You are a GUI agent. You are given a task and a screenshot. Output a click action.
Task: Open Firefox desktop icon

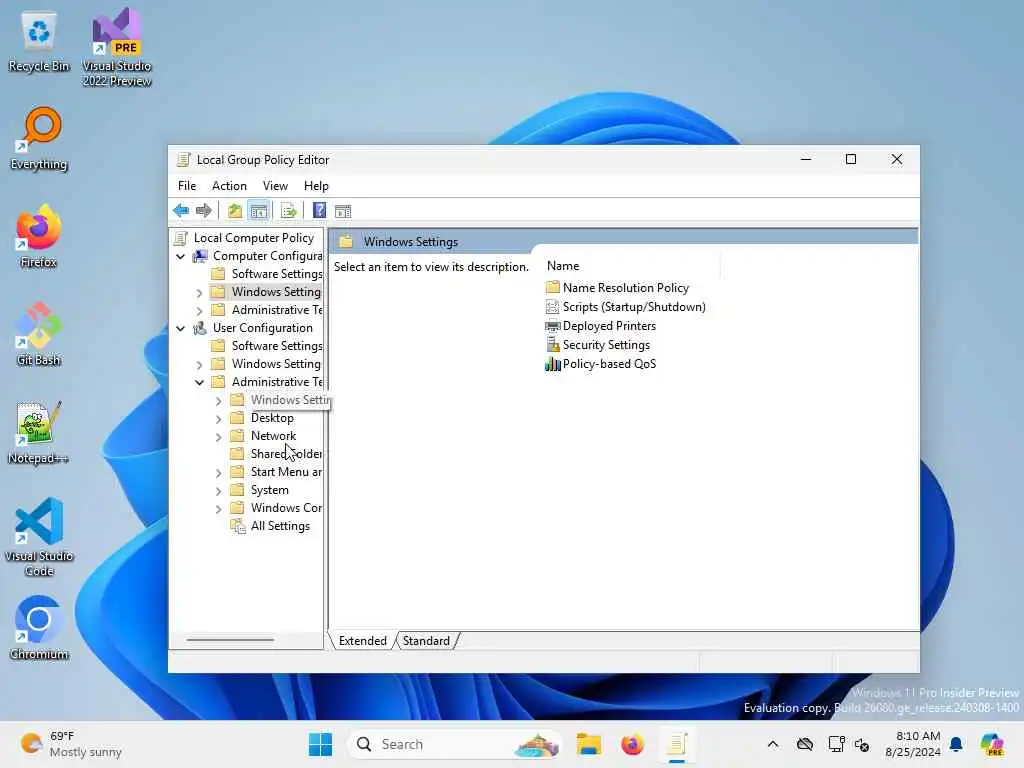[39, 236]
